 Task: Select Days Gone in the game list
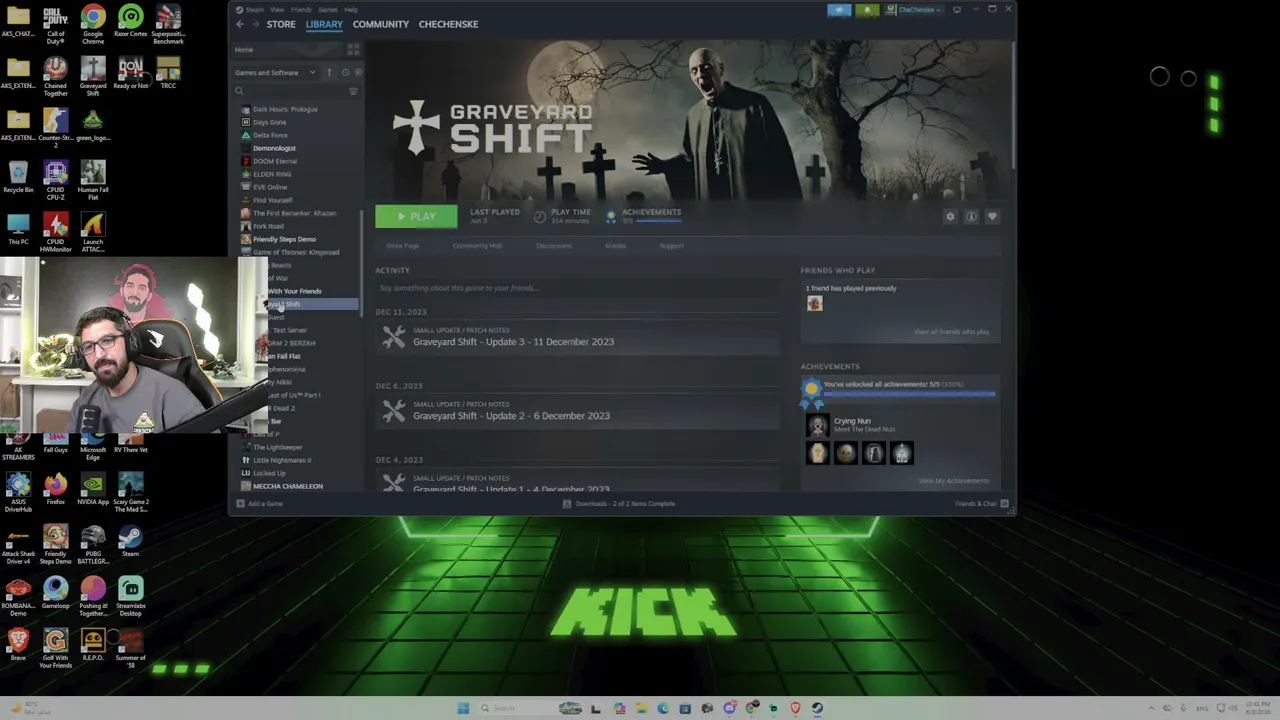[x=269, y=122]
